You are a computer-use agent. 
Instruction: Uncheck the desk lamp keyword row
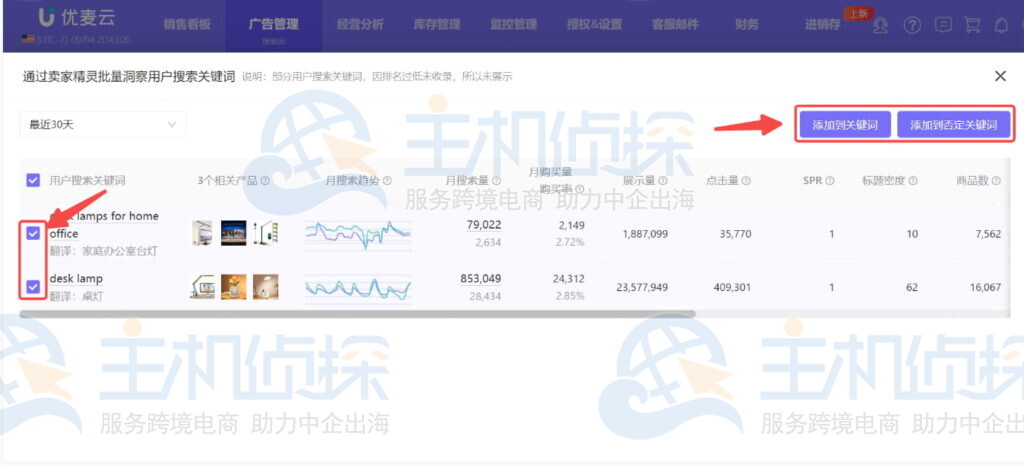(x=33, y=287)
